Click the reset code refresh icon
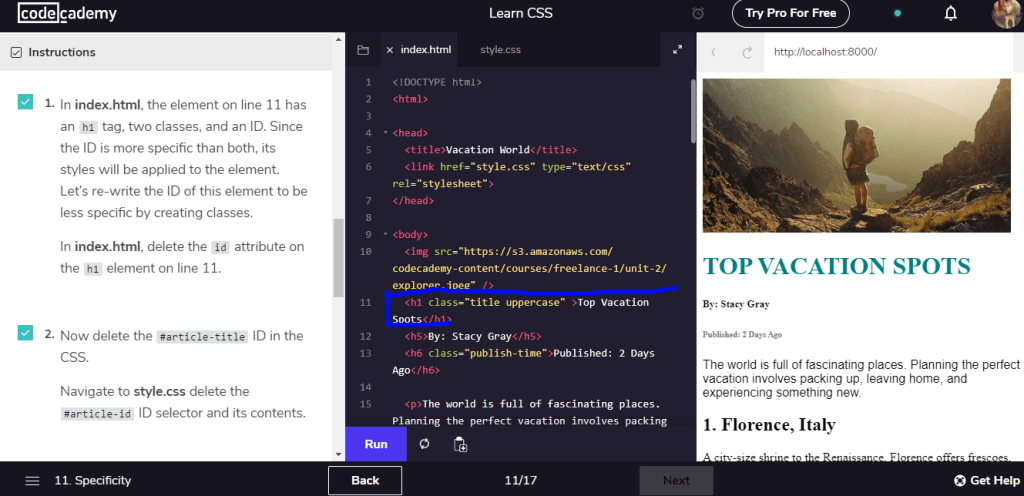Image resolution: width=1024 pixels, height=496 pixels. [x=425, y=444]
